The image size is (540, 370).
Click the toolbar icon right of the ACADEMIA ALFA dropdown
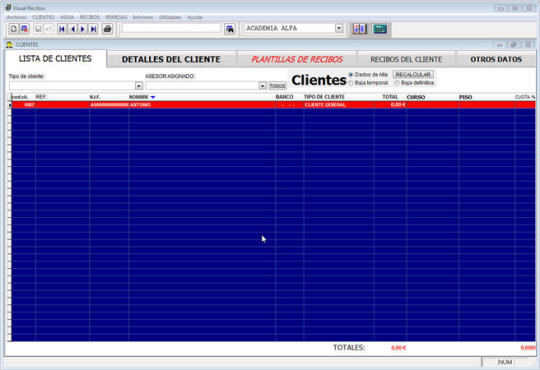pyautogui.click(x=360, y=29)
